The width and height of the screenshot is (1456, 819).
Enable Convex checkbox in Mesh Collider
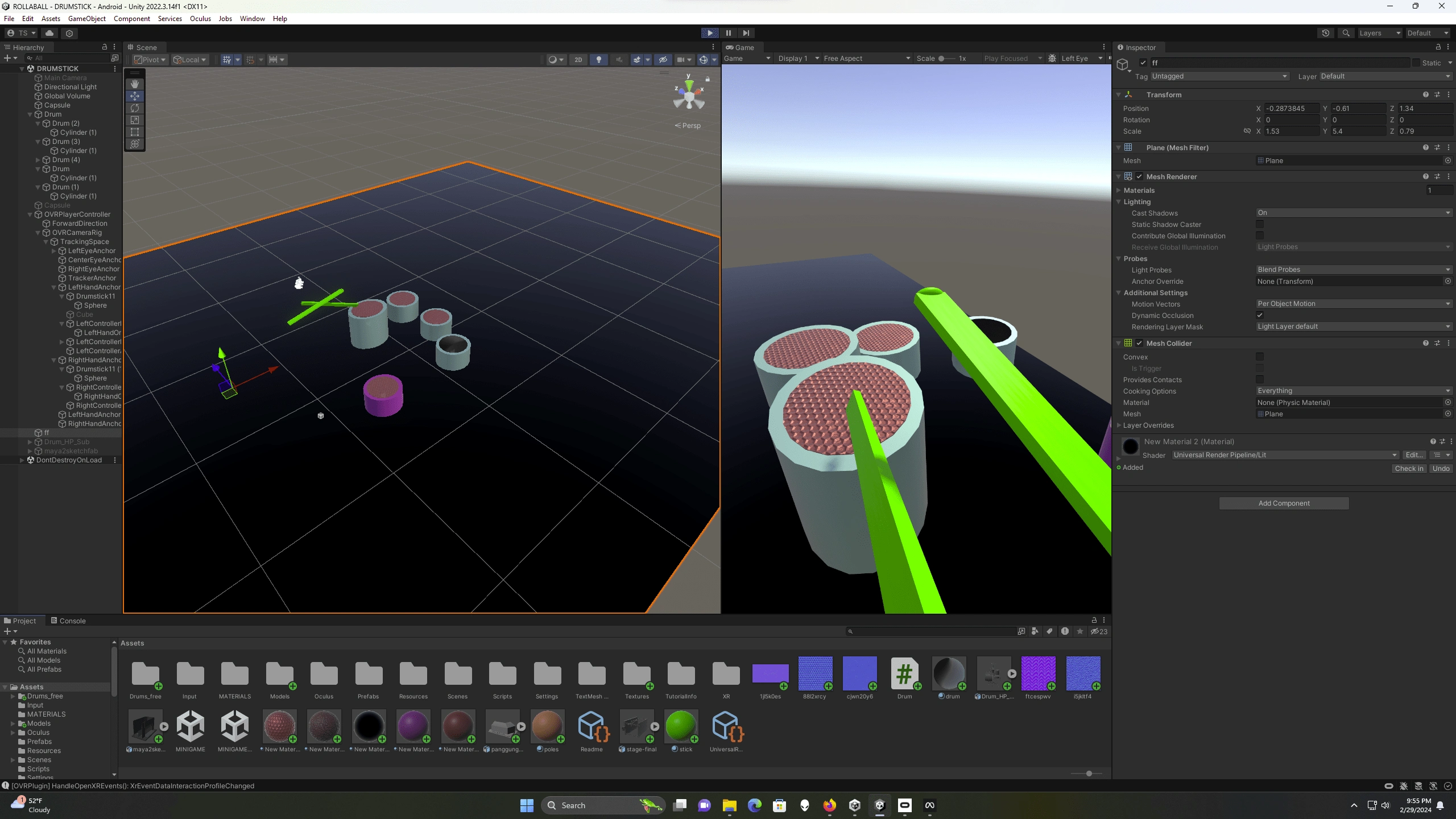(1260, 357)
